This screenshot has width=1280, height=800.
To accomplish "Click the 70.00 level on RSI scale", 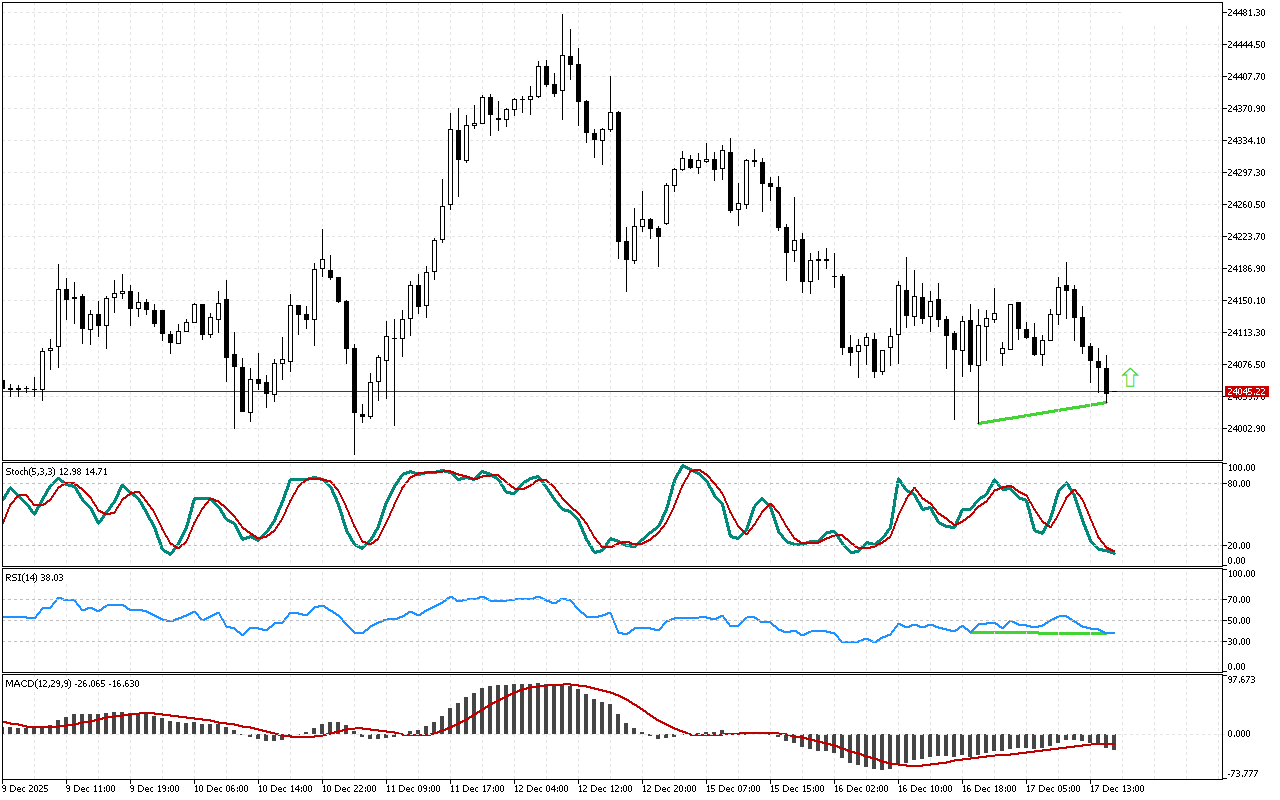I will coord(1240,600).
